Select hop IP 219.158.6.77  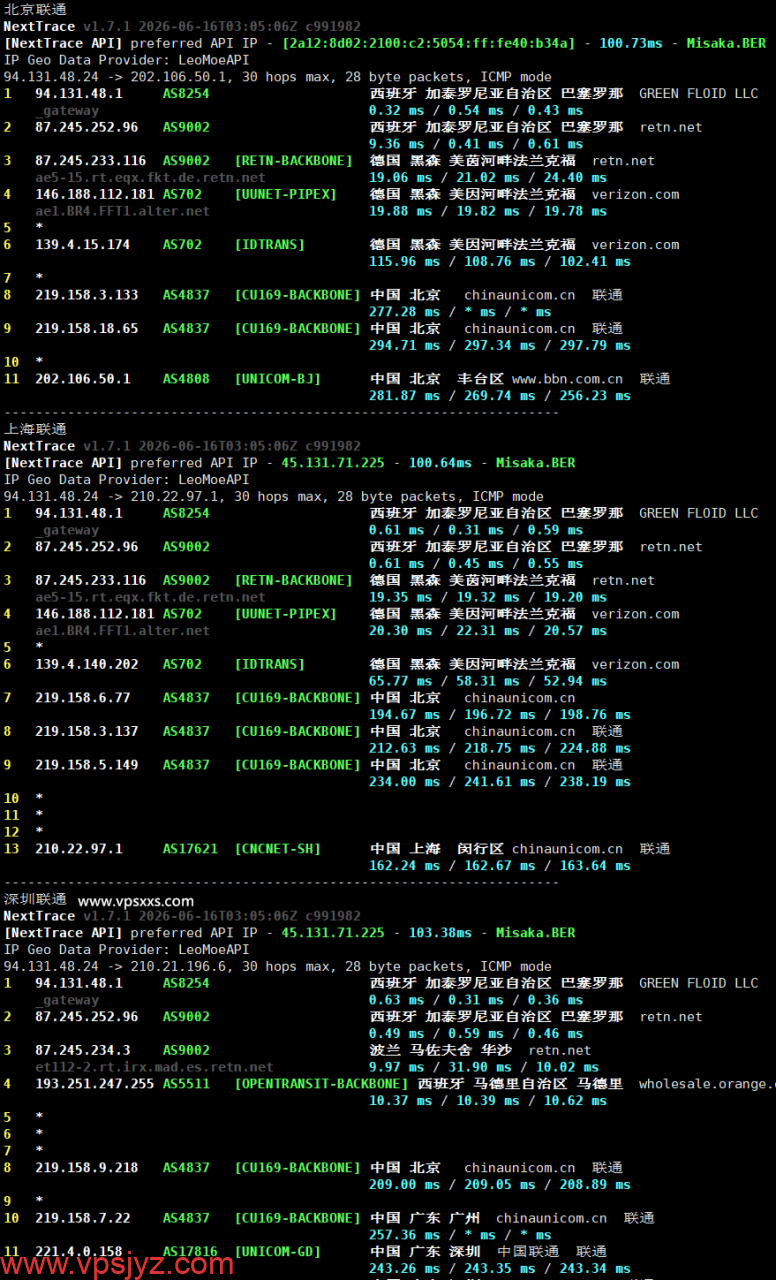coord(83,698)
